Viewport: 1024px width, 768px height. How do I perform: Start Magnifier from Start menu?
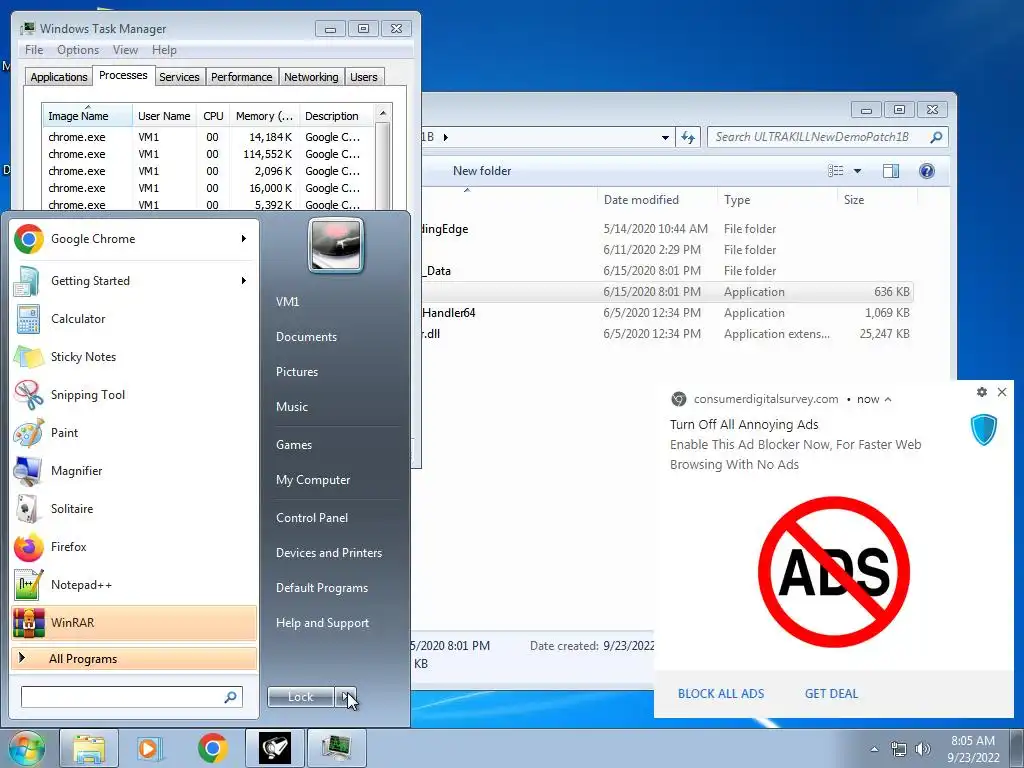(134, 471)
